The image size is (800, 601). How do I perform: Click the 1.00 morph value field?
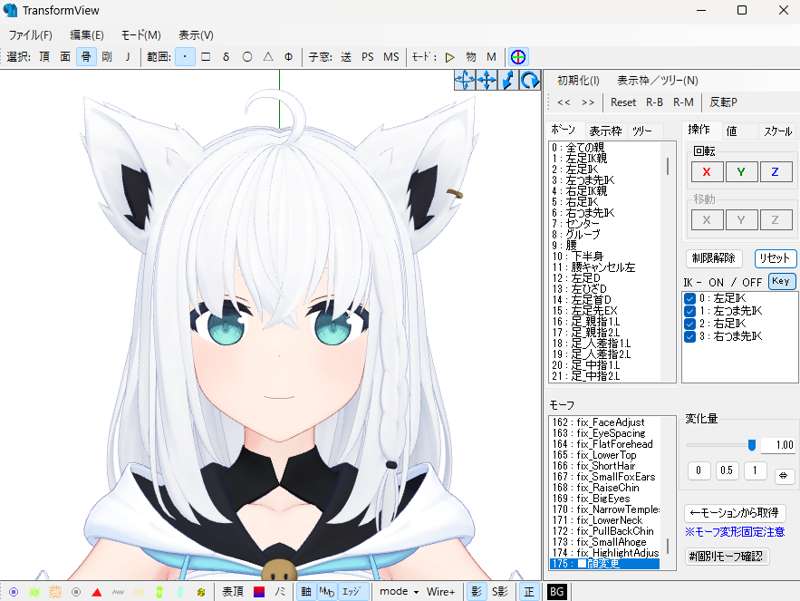tap(778, 445)
